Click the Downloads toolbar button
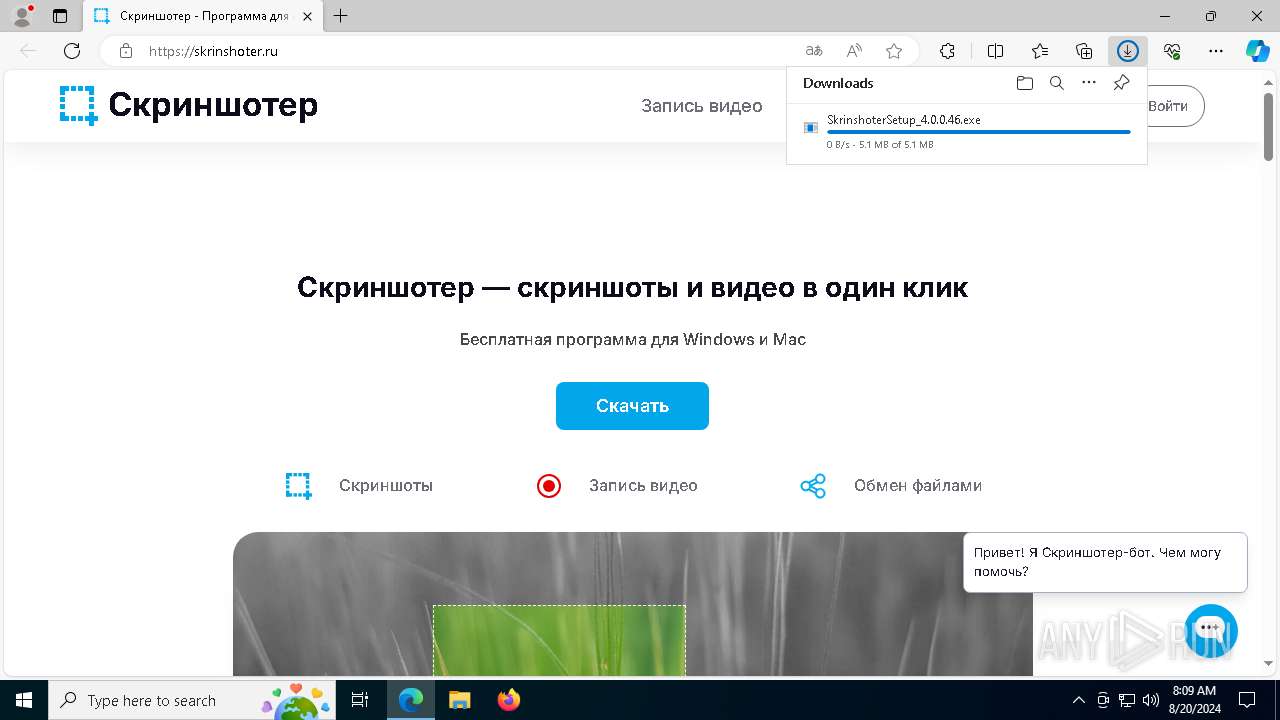 coord(1128,51)
